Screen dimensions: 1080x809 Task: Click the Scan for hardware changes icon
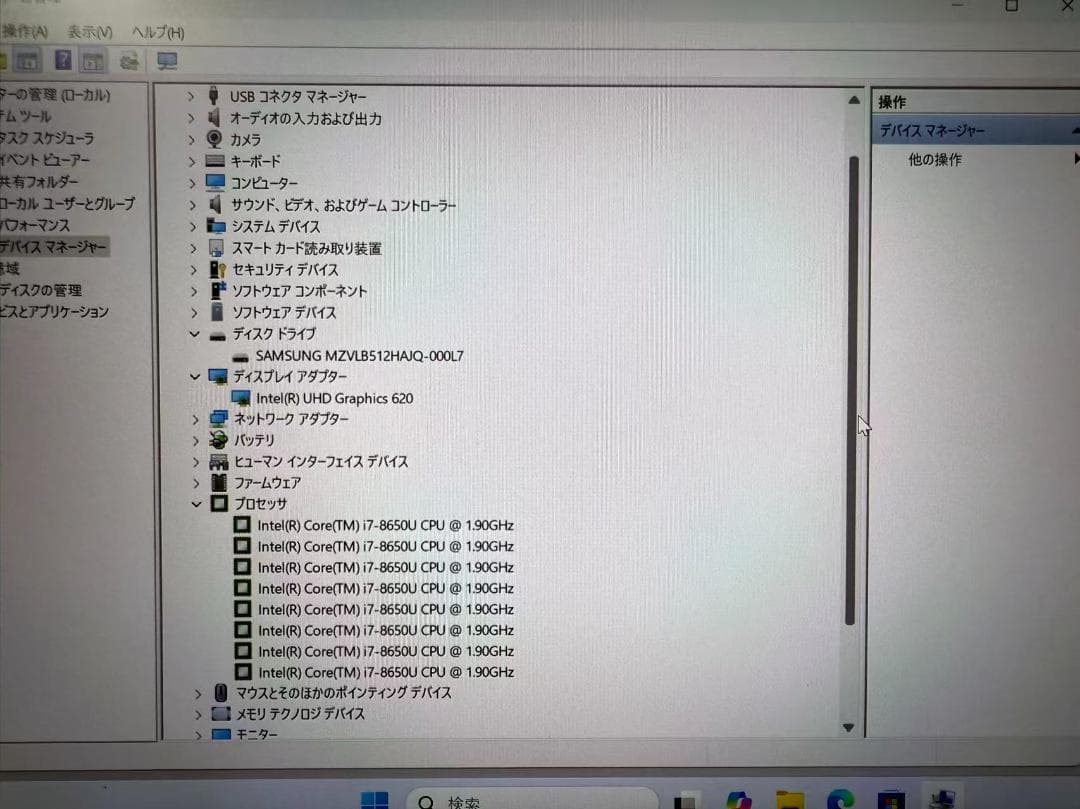pos(128,60)
